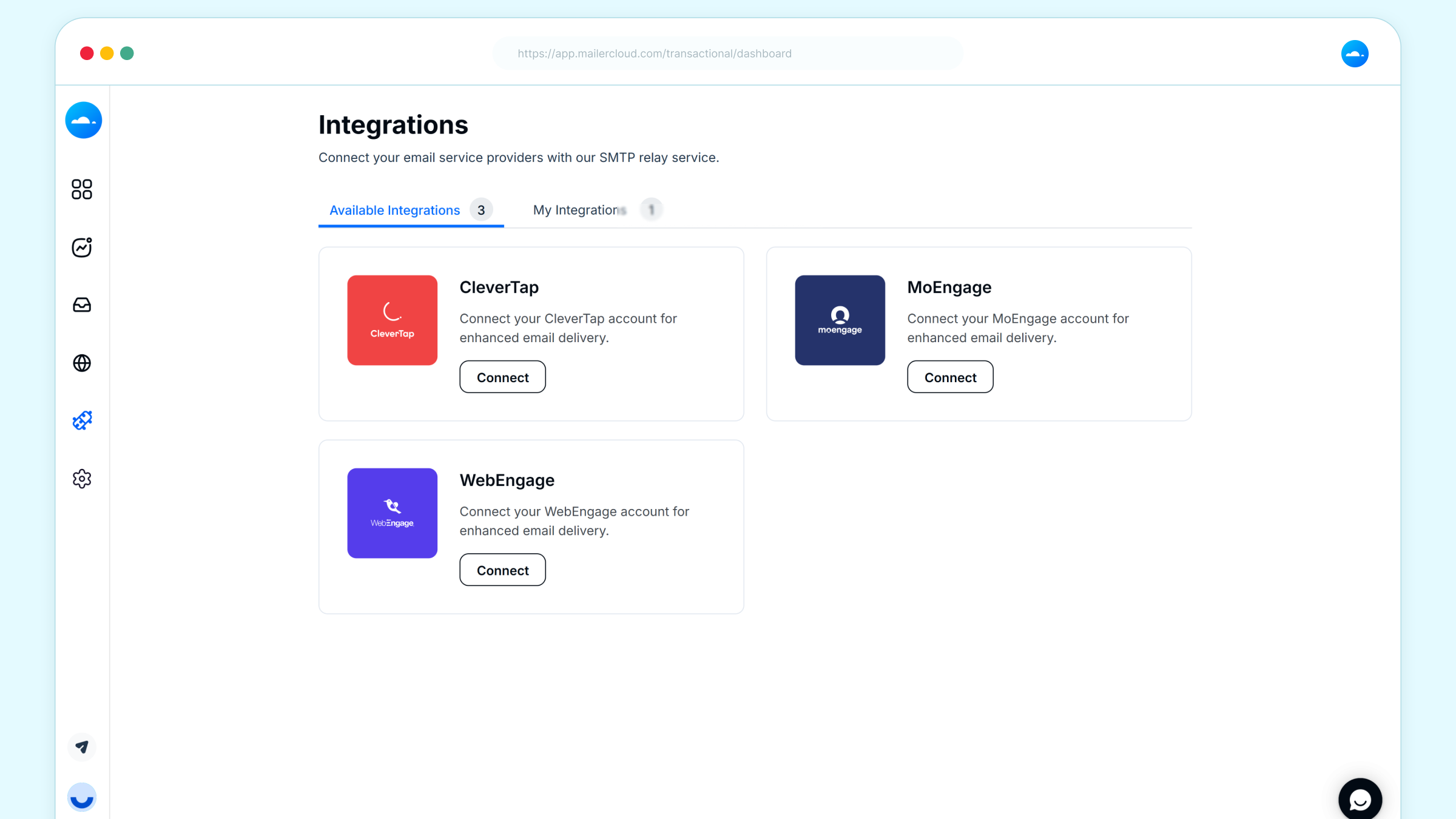1456x819 pixels.
Task: Click the red CleverTap logo tile
Action: click(x=392, y=320)
